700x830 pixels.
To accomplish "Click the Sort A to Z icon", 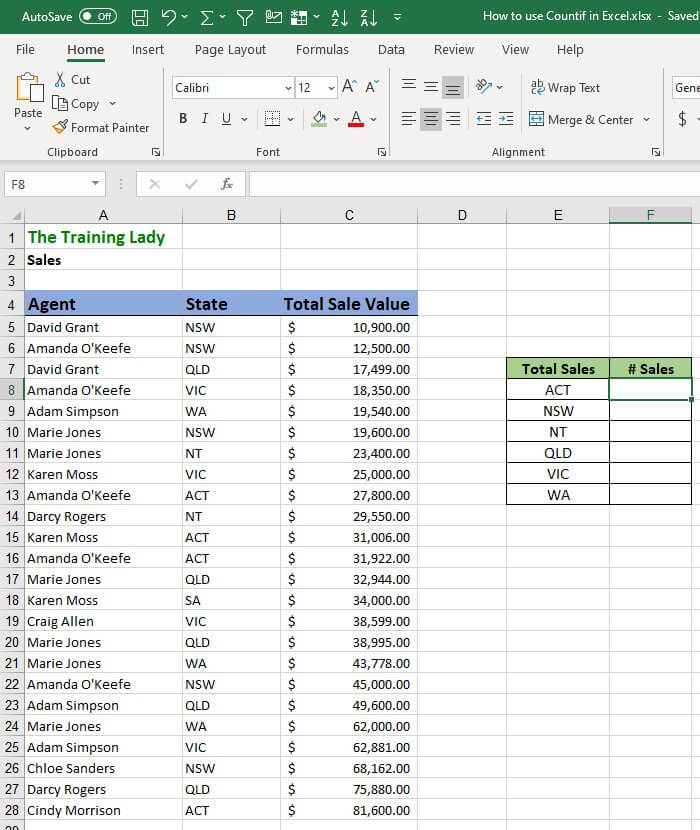I will [339, 17].
